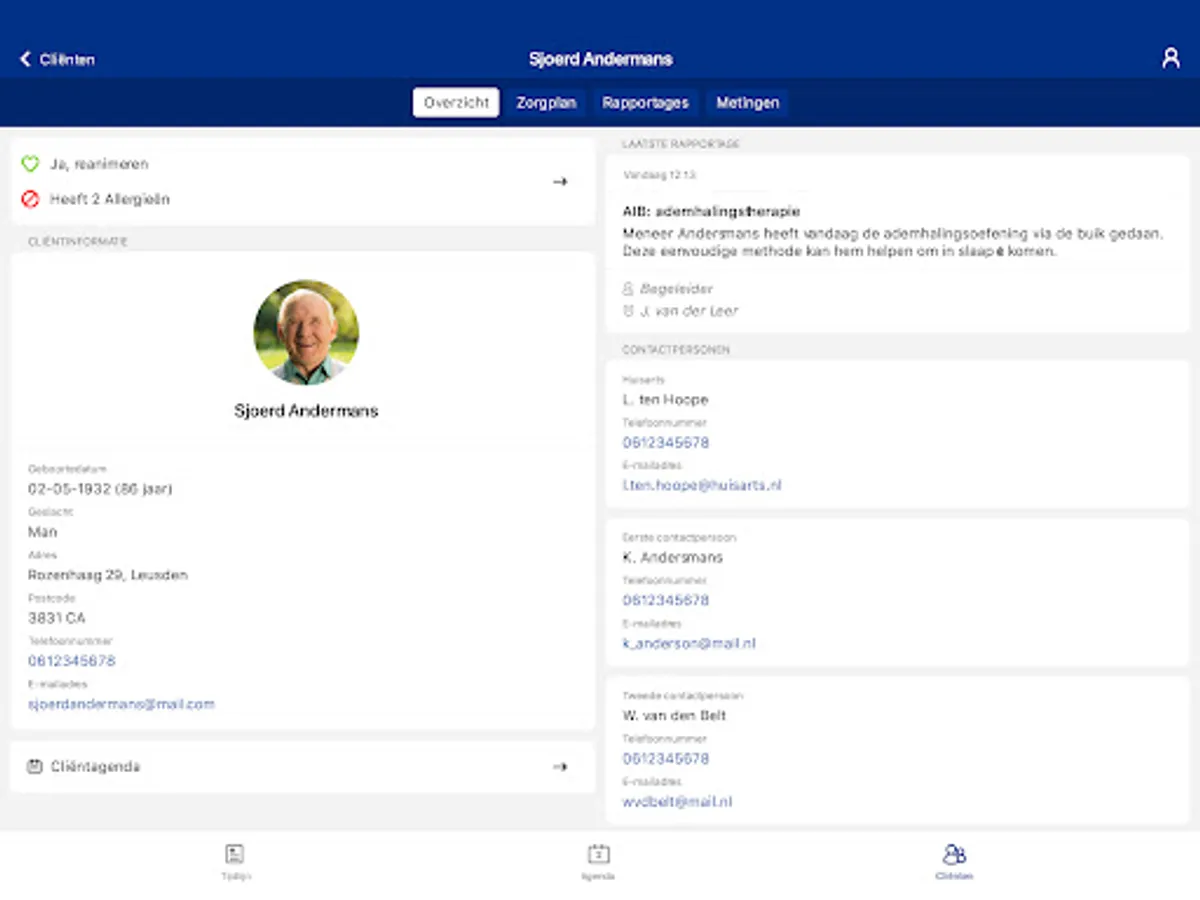Email k_anderson@mail.nl contact

(x=689, y=644)
